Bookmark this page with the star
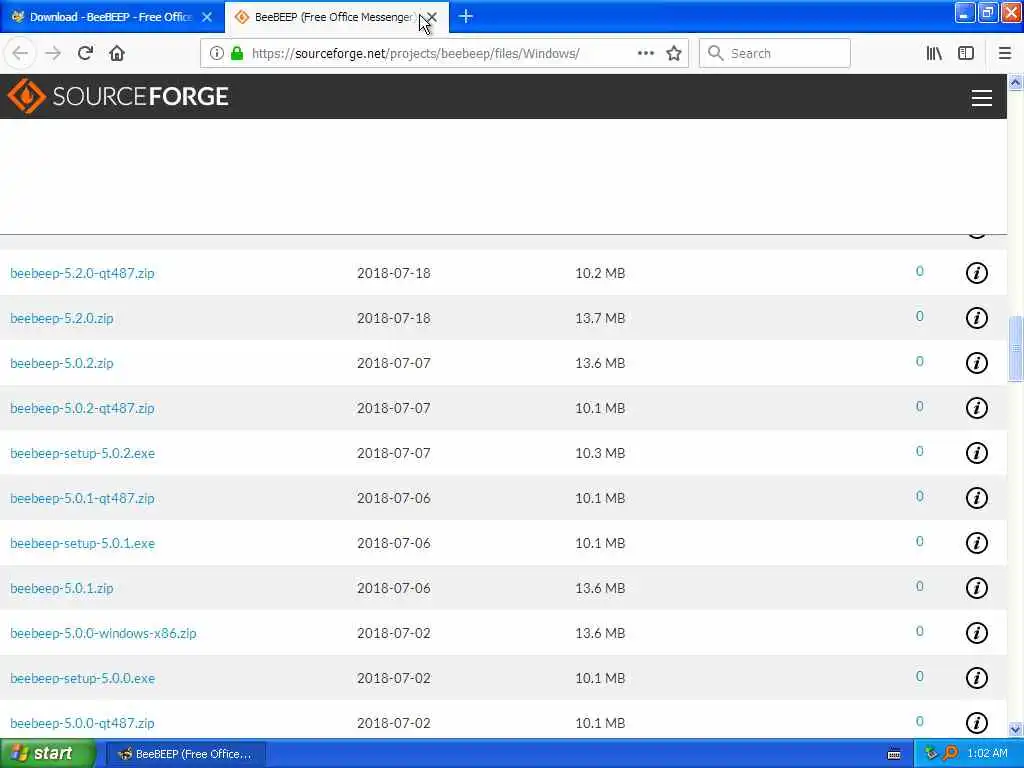 pyautogui.click(x=674, y=53)
